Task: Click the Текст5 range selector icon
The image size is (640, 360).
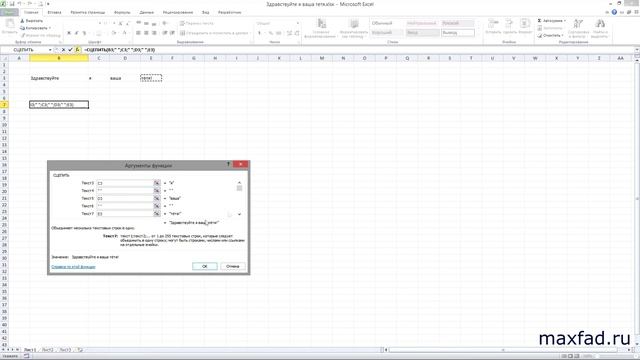Action: [x=157, y=198]
